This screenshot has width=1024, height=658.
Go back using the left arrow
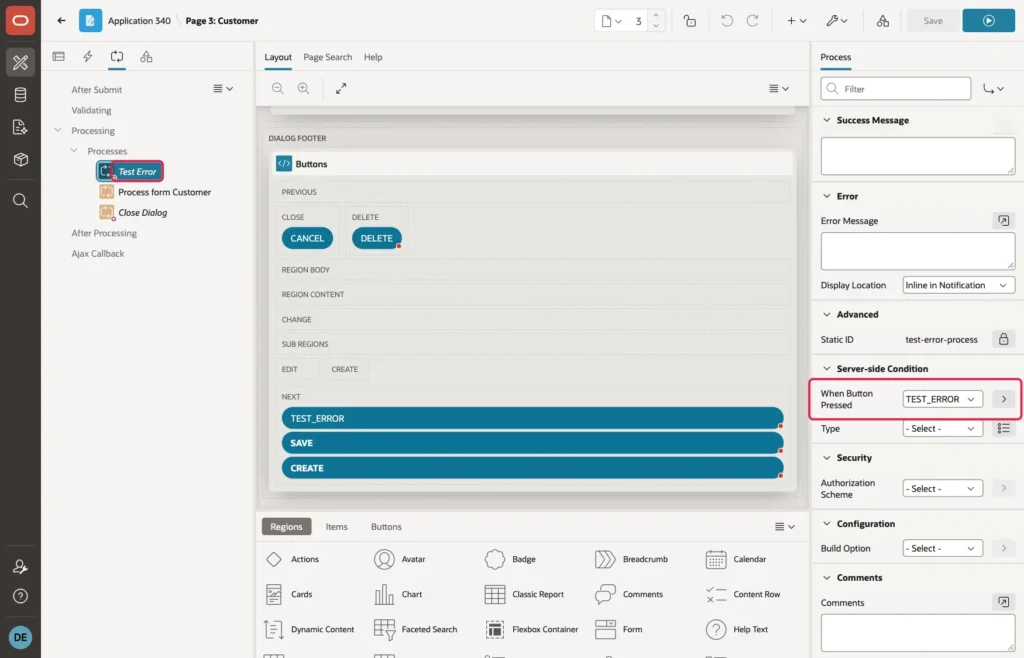click(61, 20)
